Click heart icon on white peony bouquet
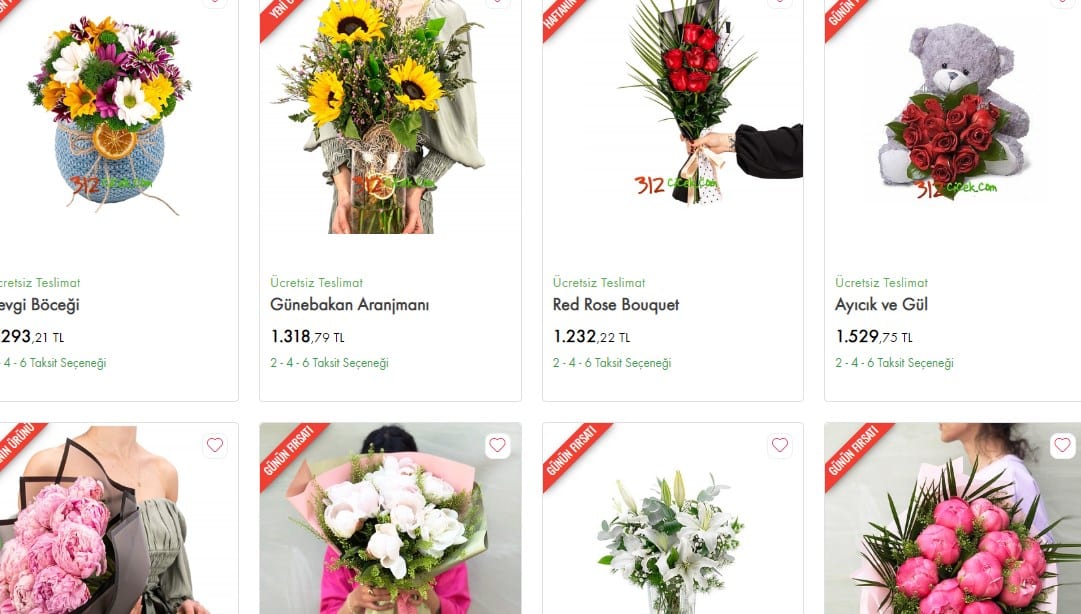 (497, 445)
